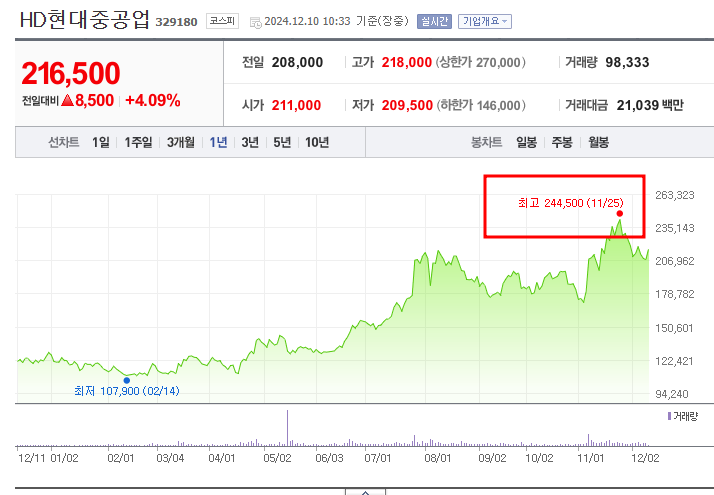Click the 거래량 value 98,333

pos(627,62)
